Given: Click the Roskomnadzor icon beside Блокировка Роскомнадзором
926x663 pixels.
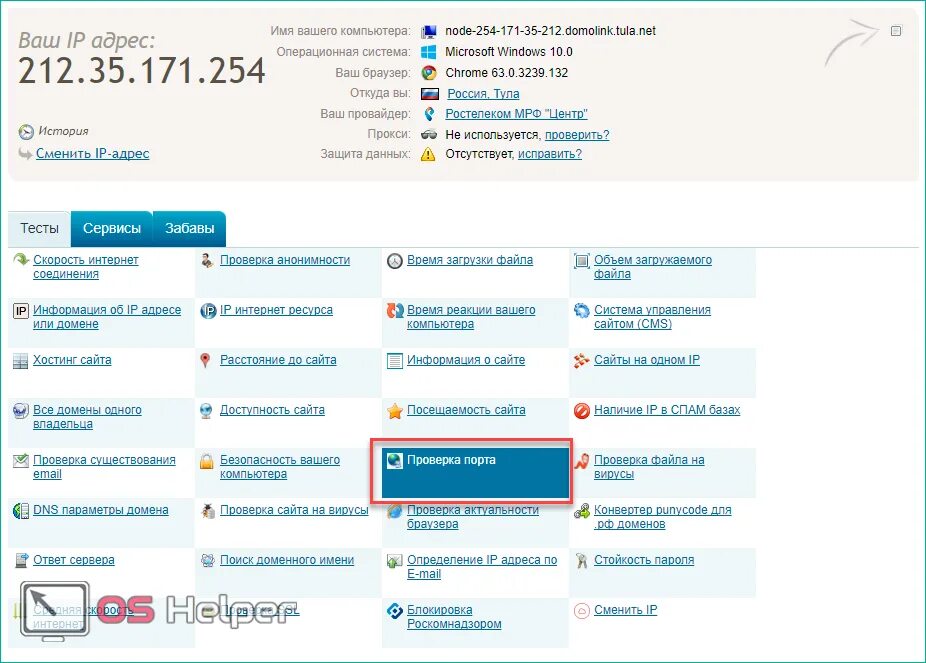Looking at the screenshot, I should coord(394,610).
